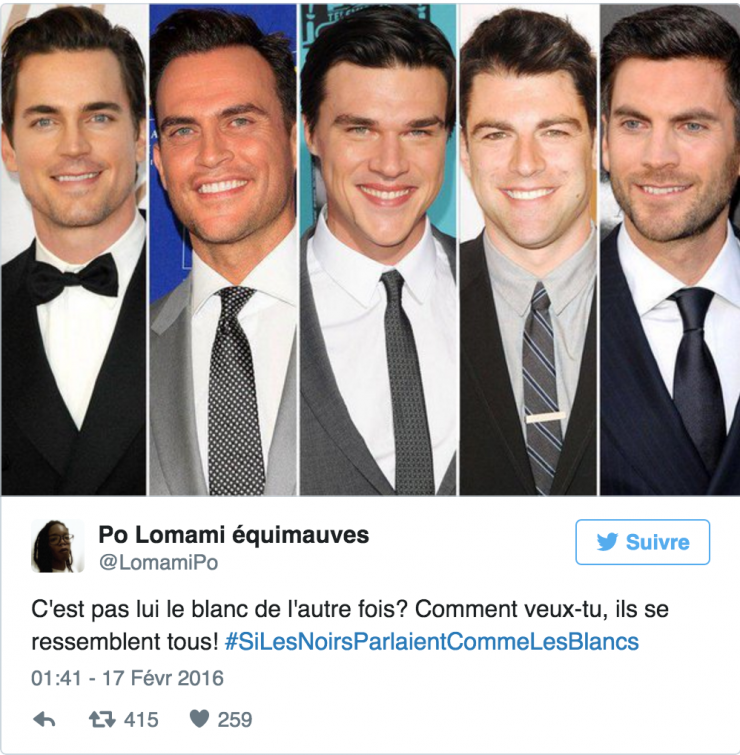The image size is (740, 755).
Task: View the 259 likes count
Action: (234, 720)
